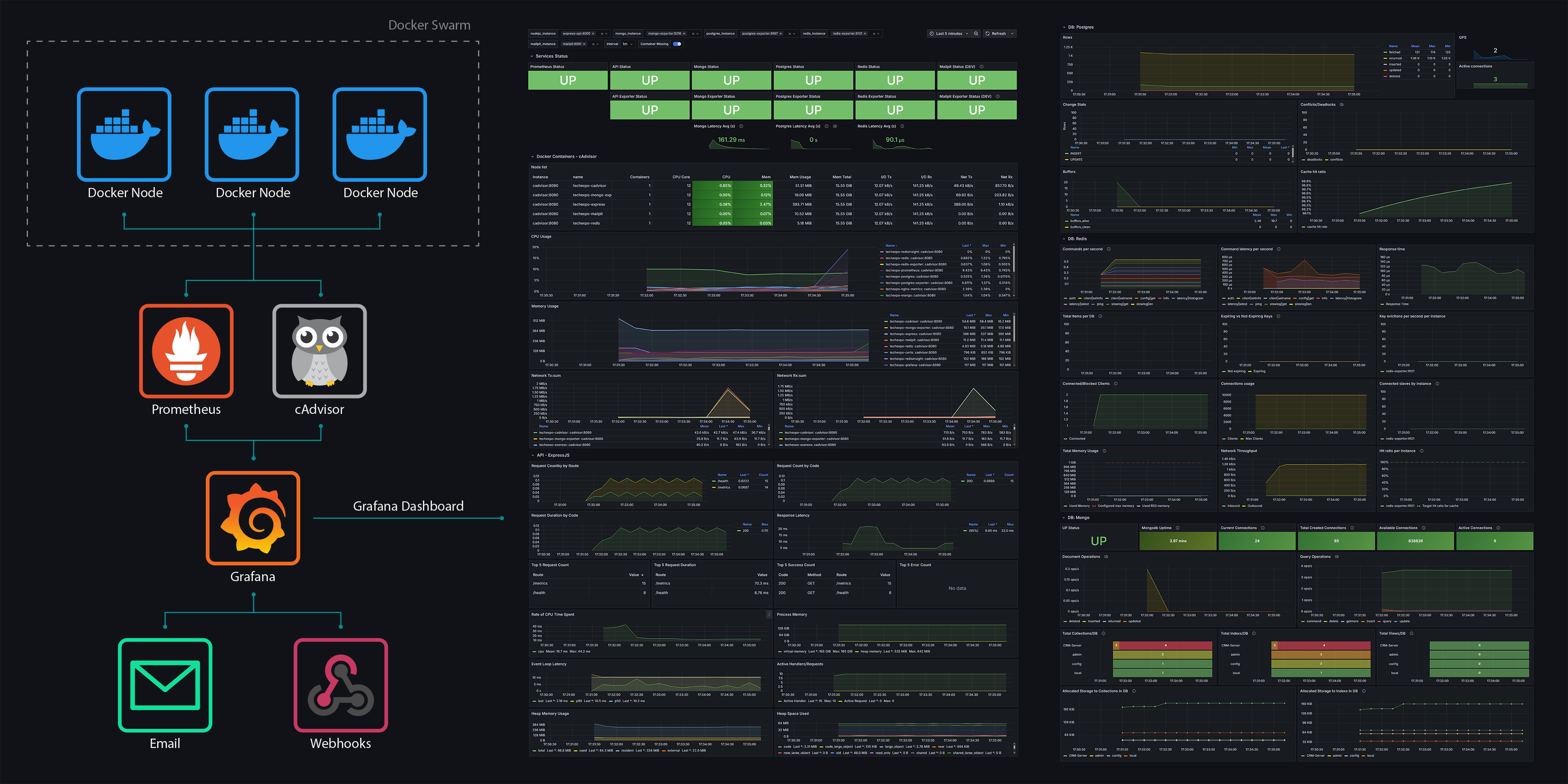Click the cAdvisor owl icon
This screenshot has width=1568, height=784.
319,351
